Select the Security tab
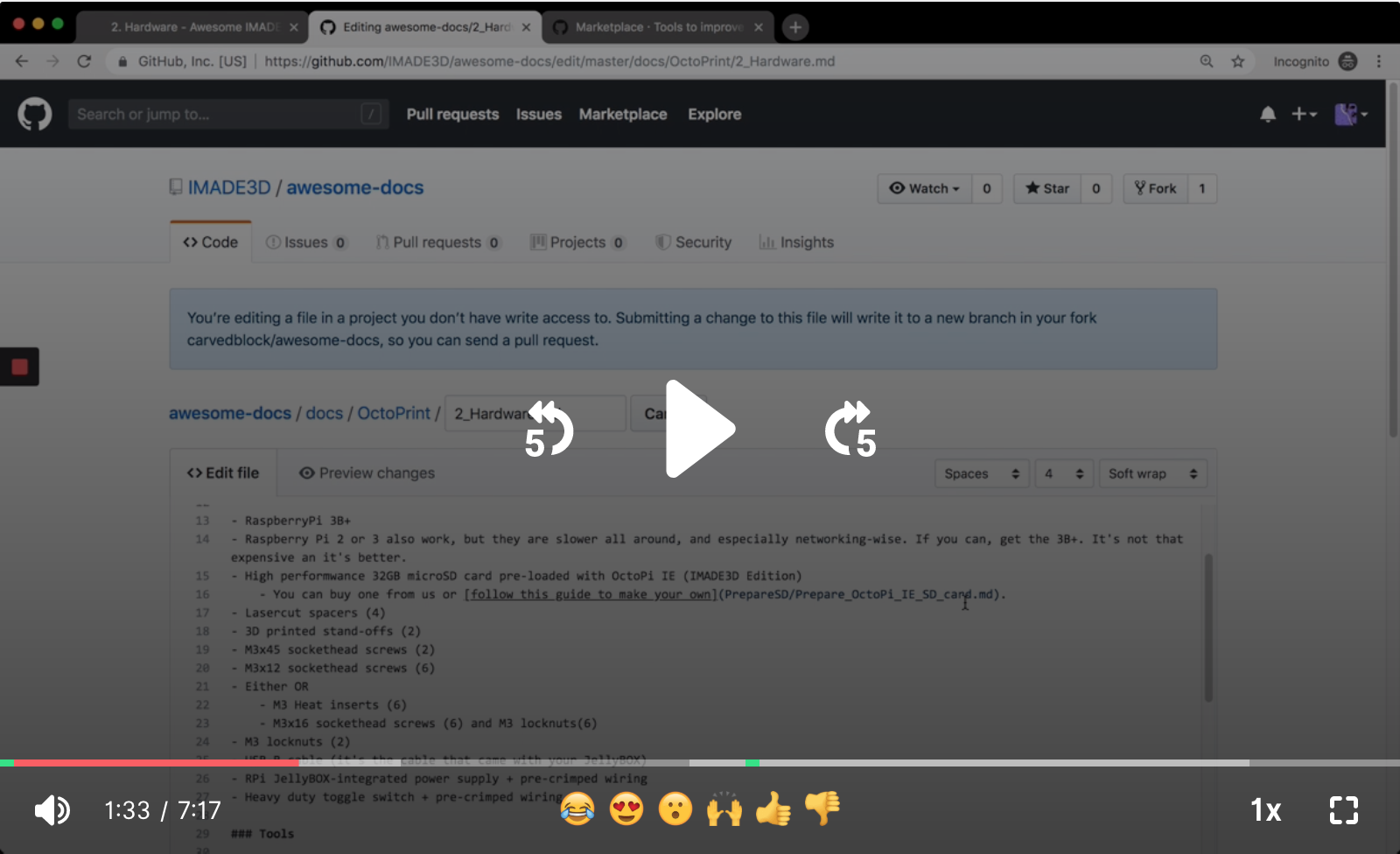Image resolution: width=1400 pixels, height=854 pixels. point(694,242)
